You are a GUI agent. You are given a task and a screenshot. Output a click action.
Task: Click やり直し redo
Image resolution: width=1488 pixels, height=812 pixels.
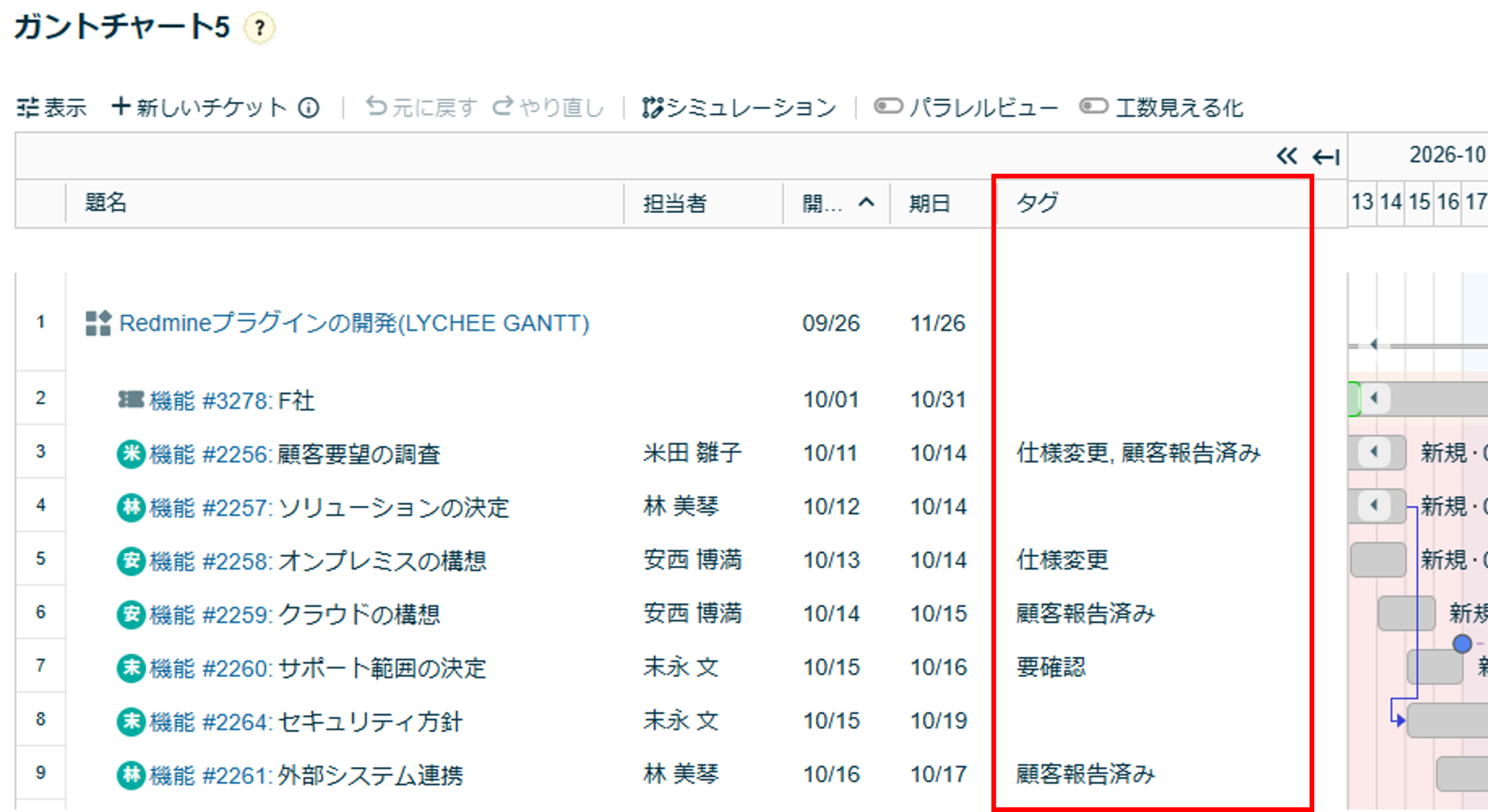[548, 108]
